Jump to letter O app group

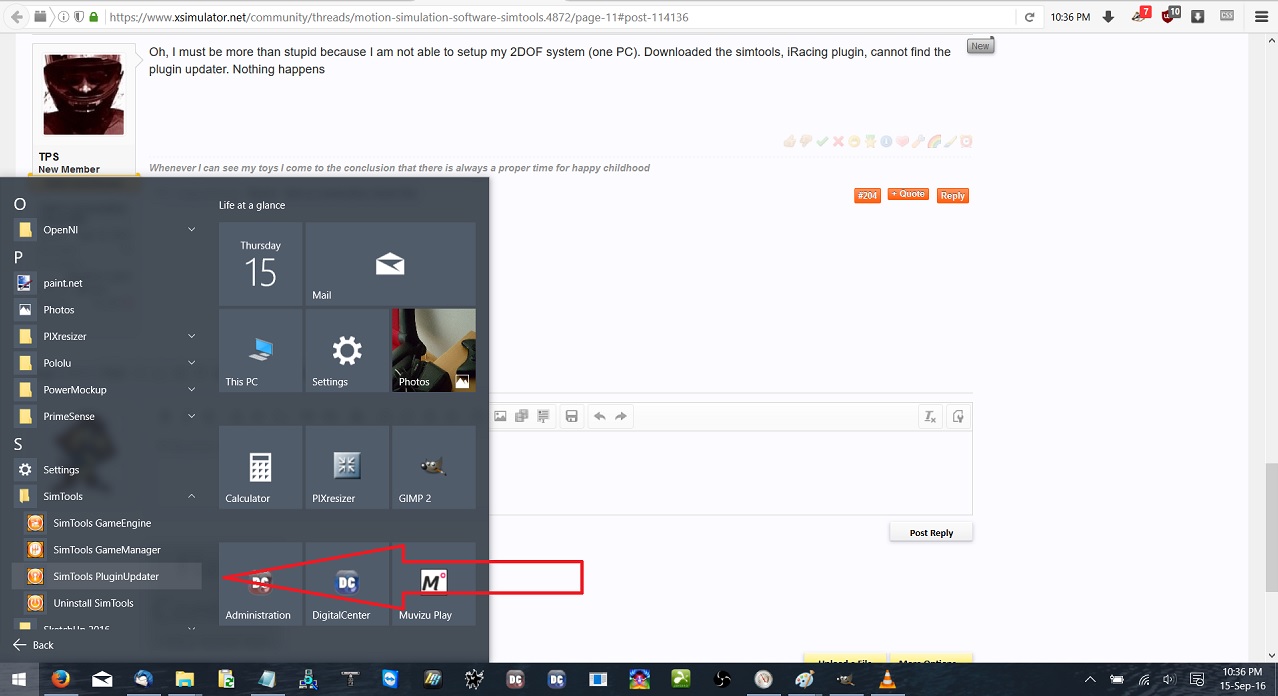coord(19,204)
